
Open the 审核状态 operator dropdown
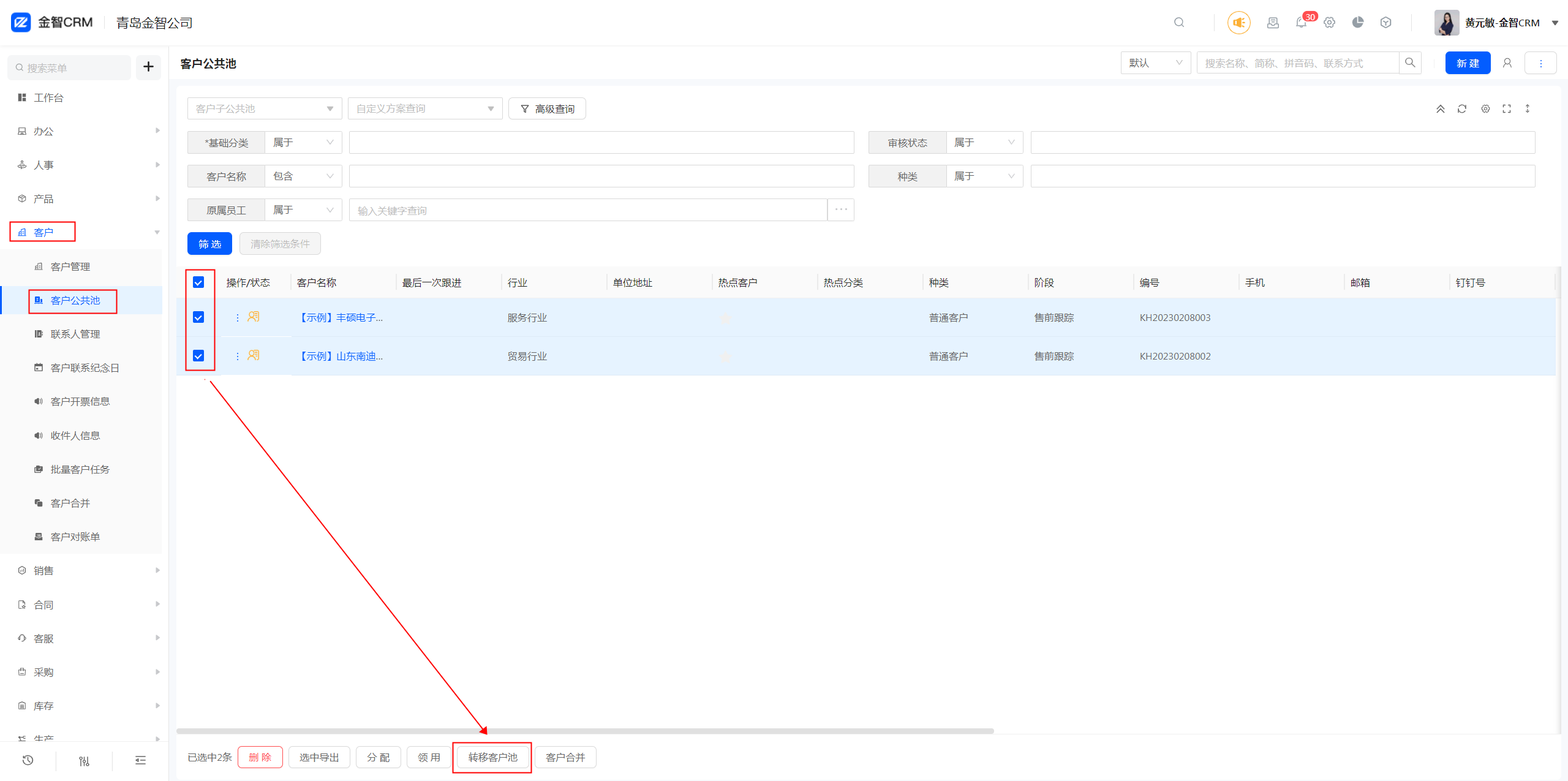(x=984, y=142)
